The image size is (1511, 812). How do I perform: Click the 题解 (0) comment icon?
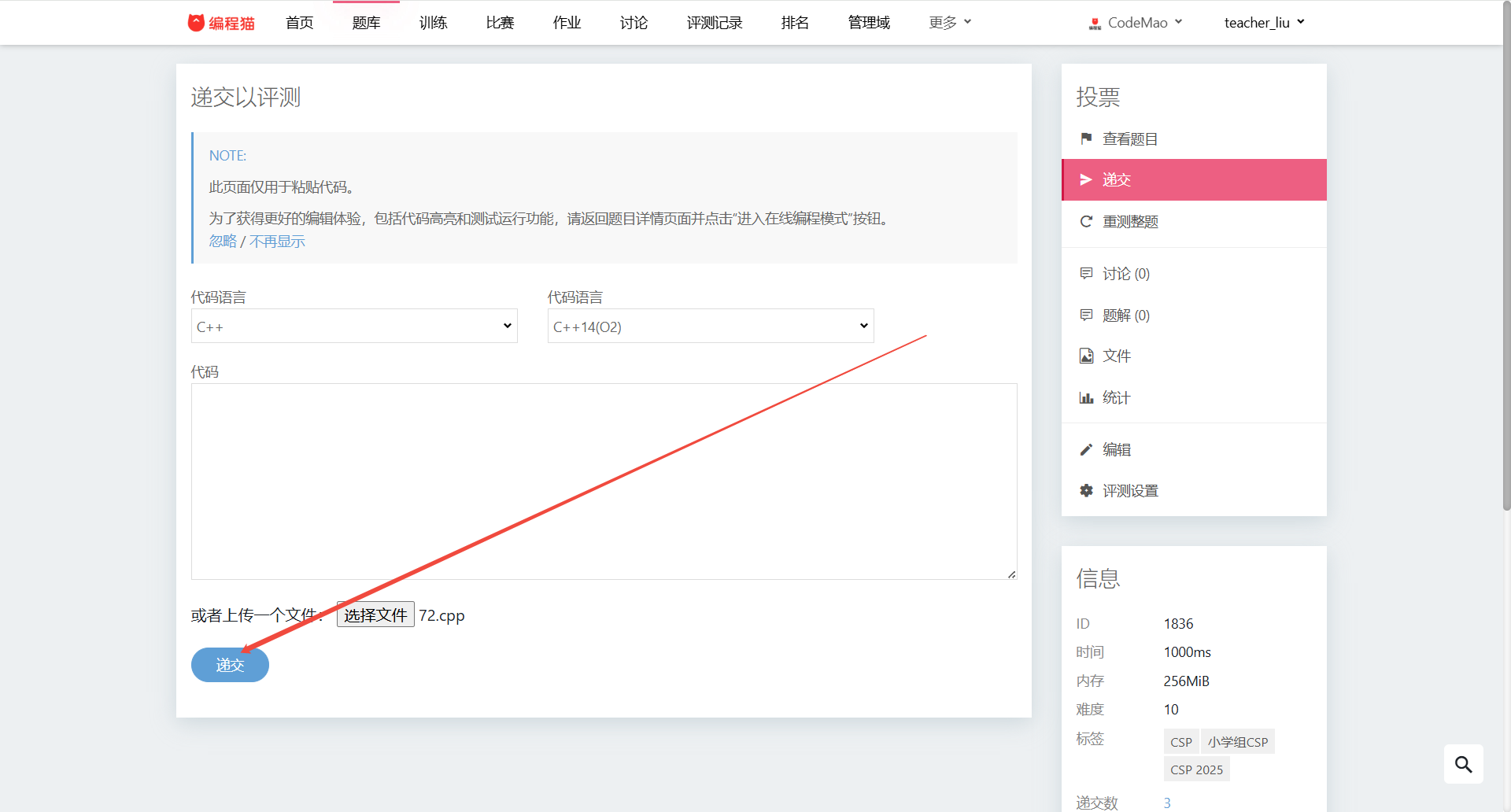click(x=1086, y=315)
